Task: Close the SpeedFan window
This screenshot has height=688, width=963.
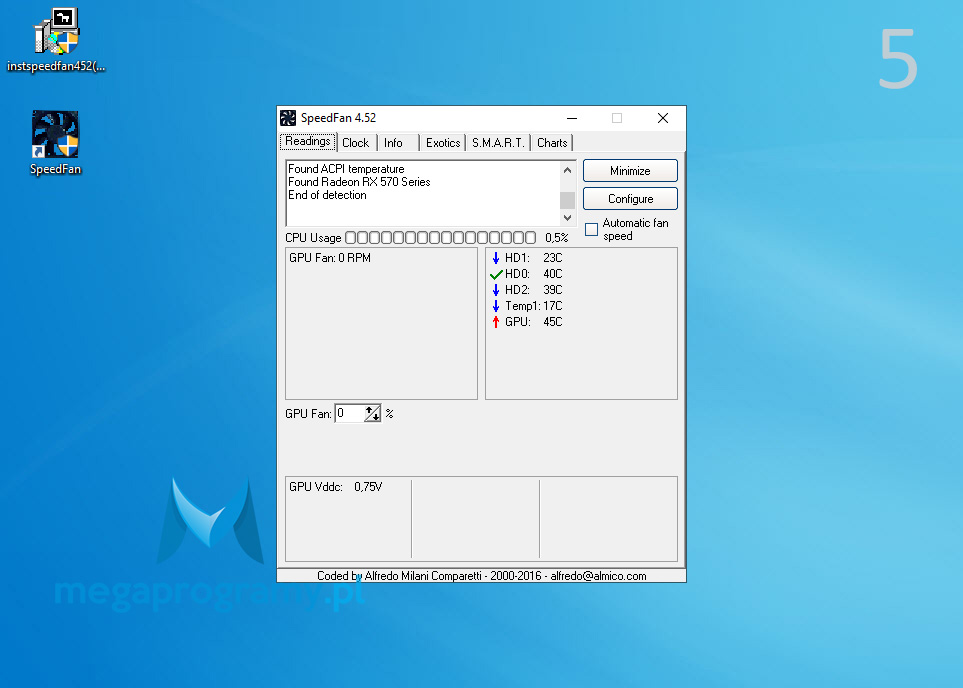Action: point(663,118)
